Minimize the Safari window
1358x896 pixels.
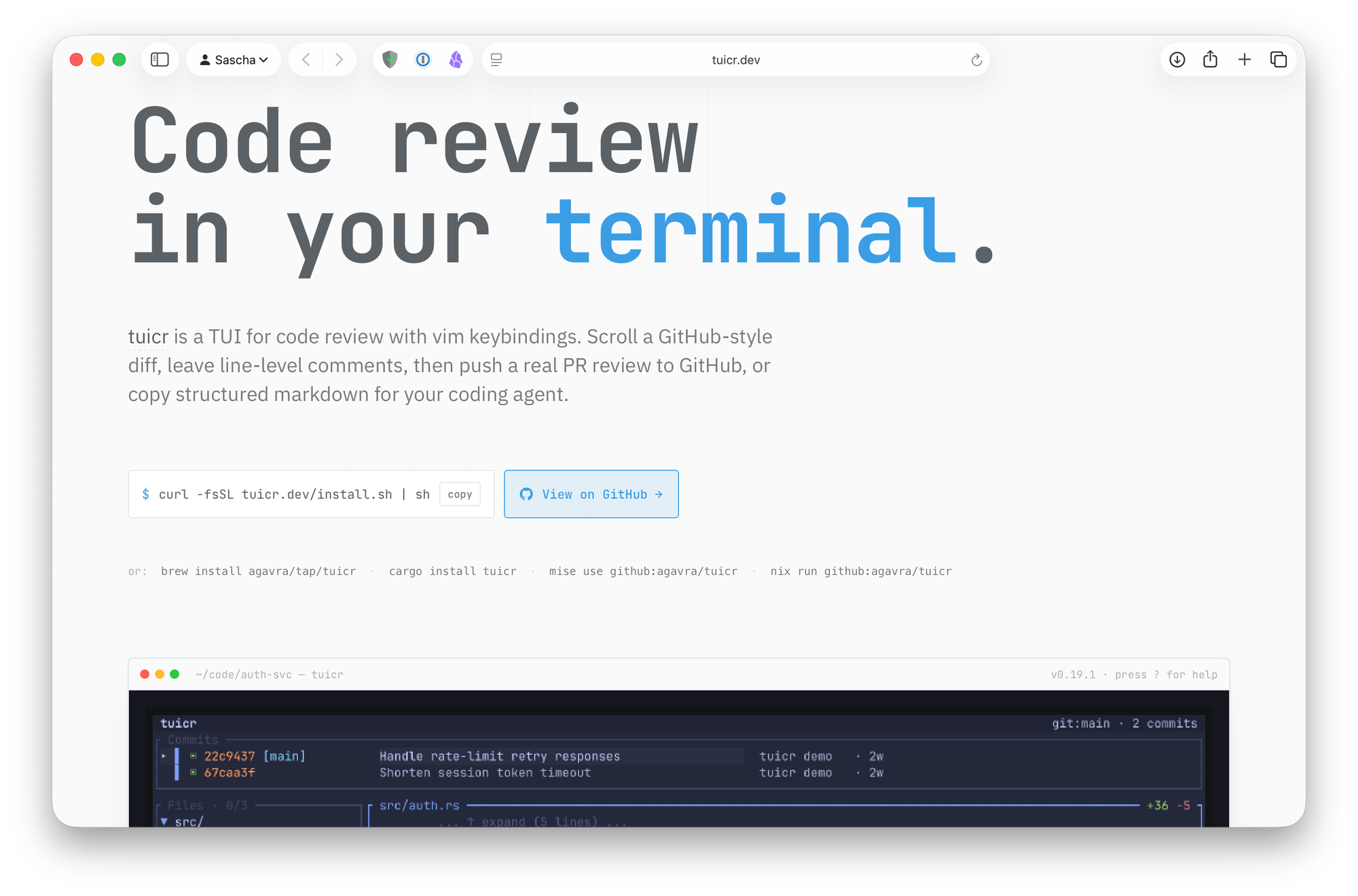[98, 60]
